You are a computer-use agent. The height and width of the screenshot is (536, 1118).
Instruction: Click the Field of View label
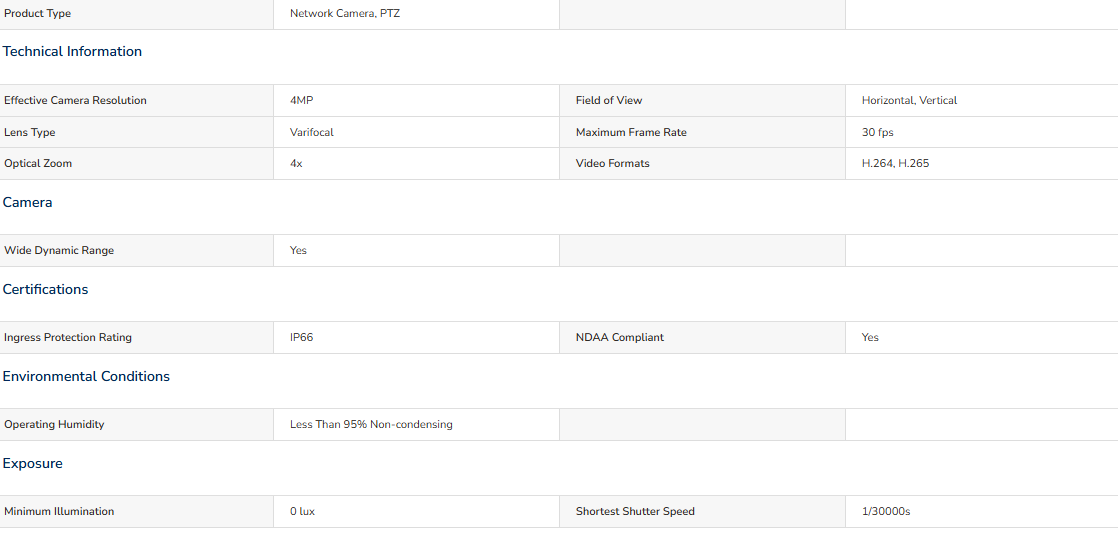[x=609, y=100]
